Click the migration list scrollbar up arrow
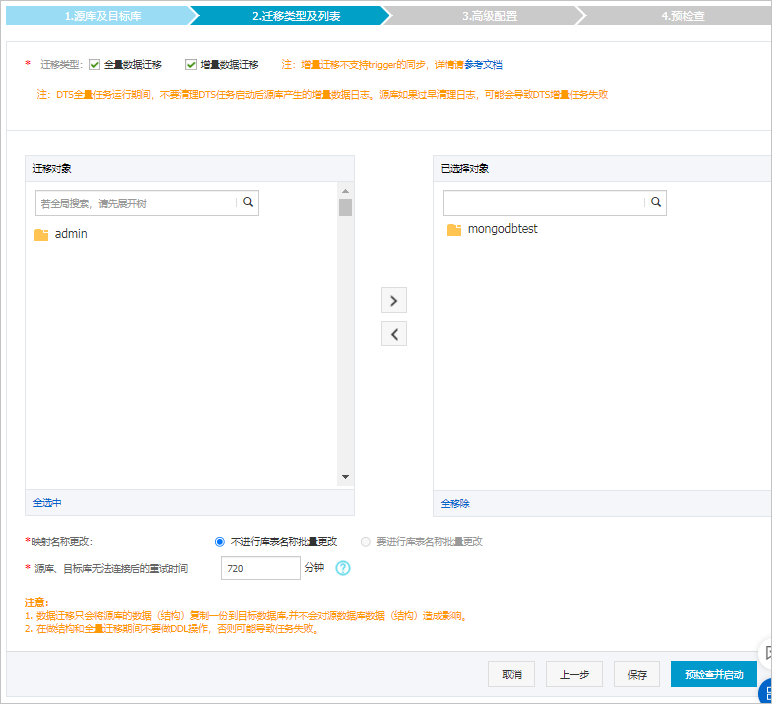Image resolution: width=772 pixels, height=704 pixels. (345, 191)
